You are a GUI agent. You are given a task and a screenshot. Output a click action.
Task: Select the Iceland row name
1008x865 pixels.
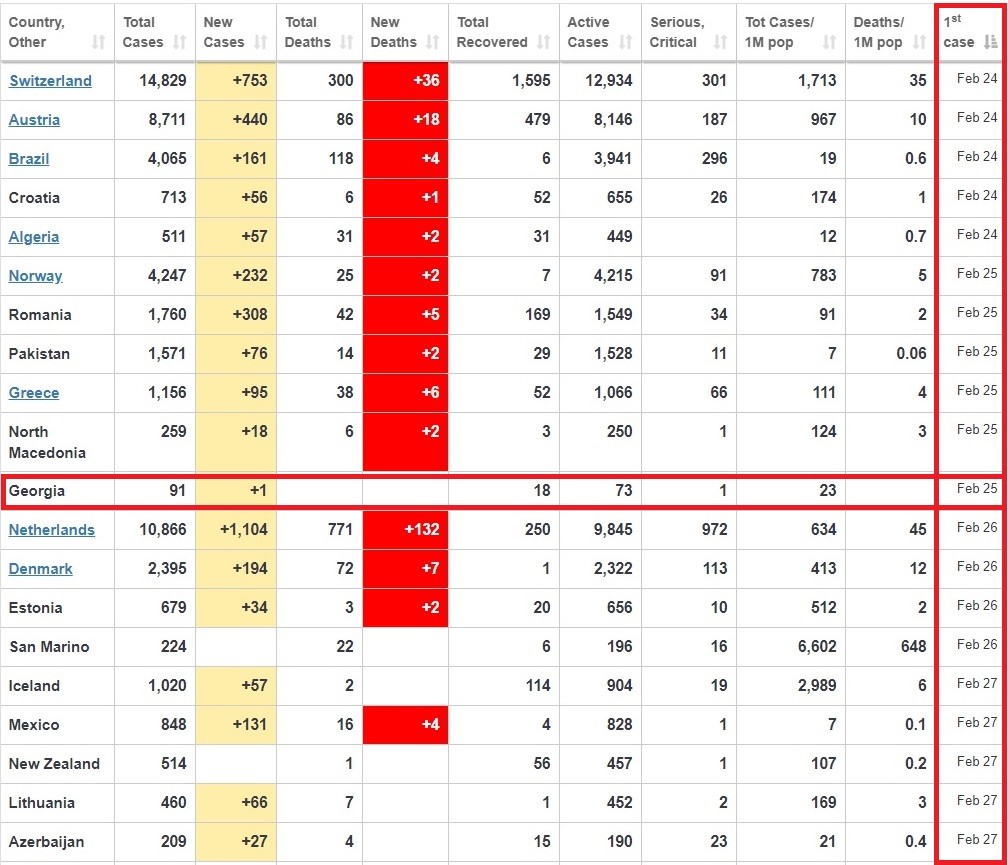pyautogui.click(x=34, y=686)
